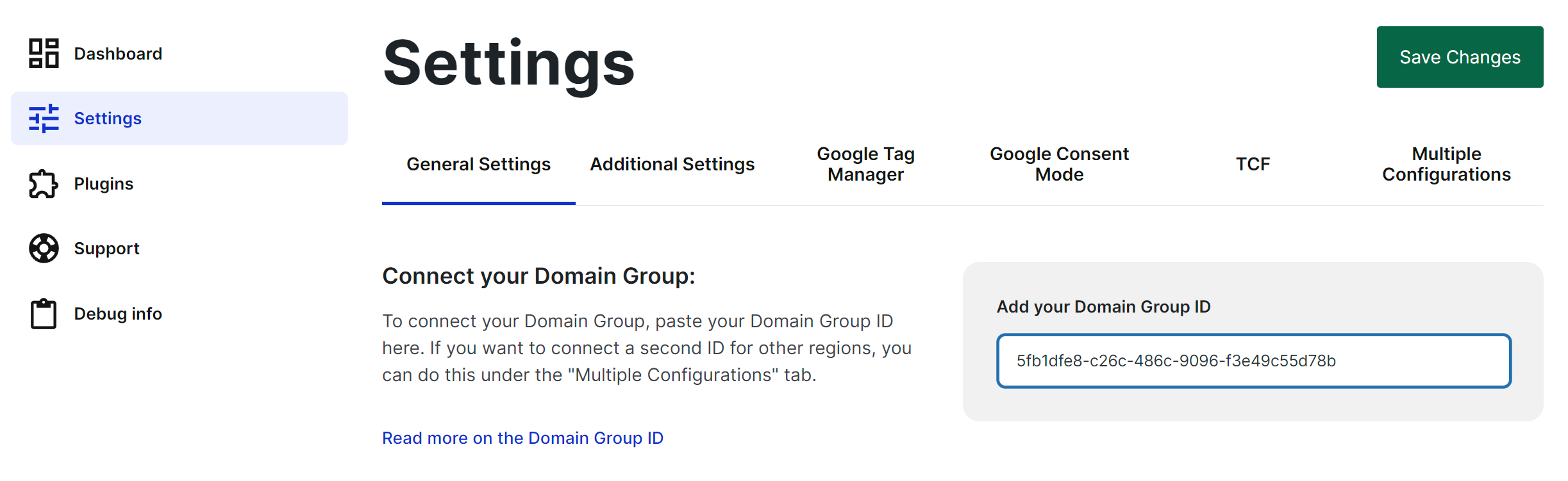Click the Support lifebuoy icon
Image resolution: width=1568 pixels, height=481 pixels.
pos(44,249)
